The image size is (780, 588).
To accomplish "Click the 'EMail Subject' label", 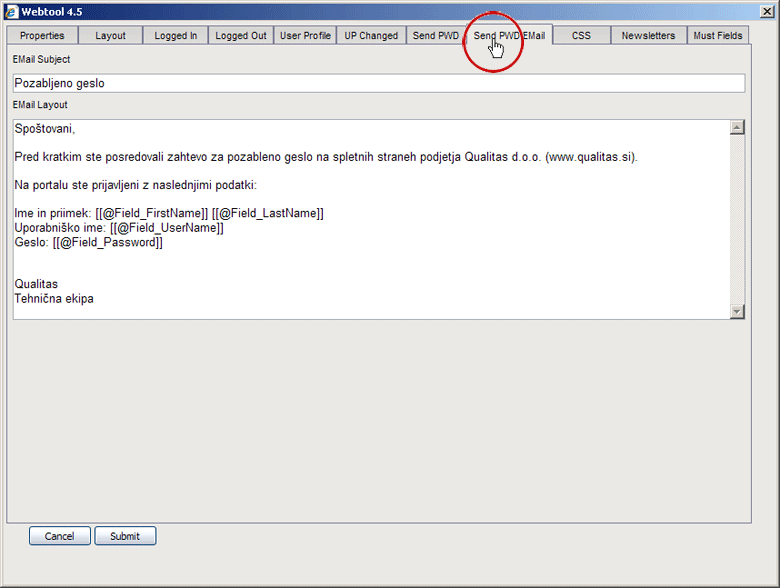I will (42, 59).
